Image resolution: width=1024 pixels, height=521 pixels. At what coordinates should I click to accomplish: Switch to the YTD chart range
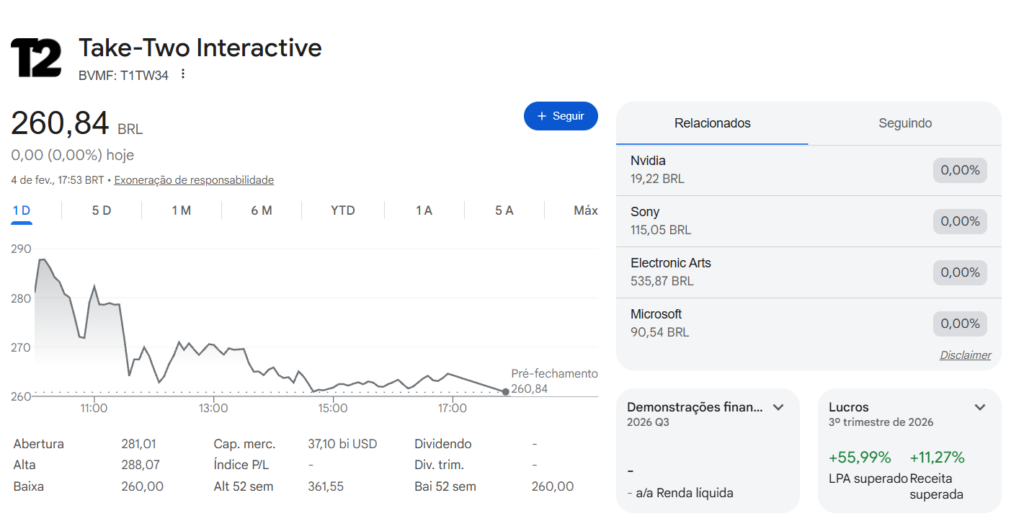[343, 210]
